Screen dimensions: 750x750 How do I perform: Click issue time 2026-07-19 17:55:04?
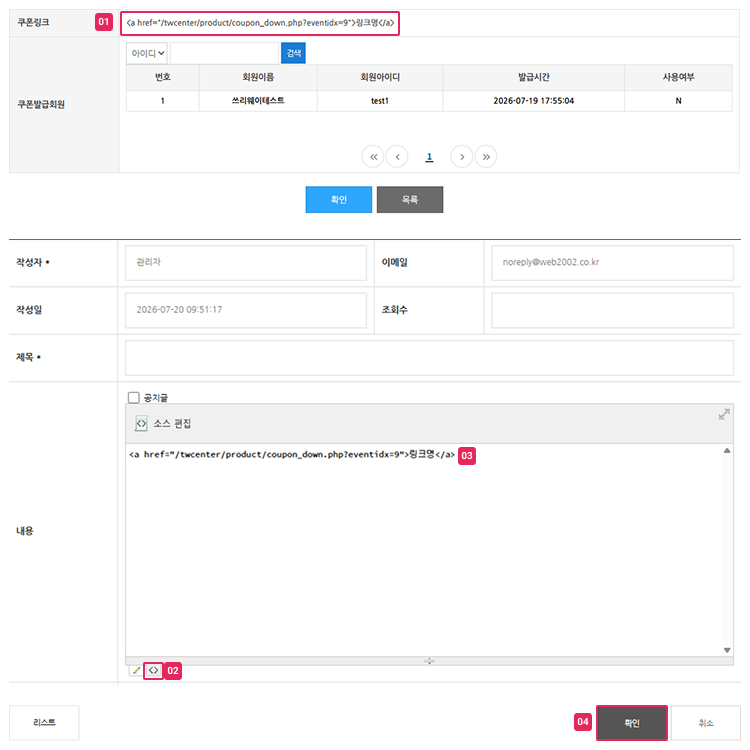(534, 101)
